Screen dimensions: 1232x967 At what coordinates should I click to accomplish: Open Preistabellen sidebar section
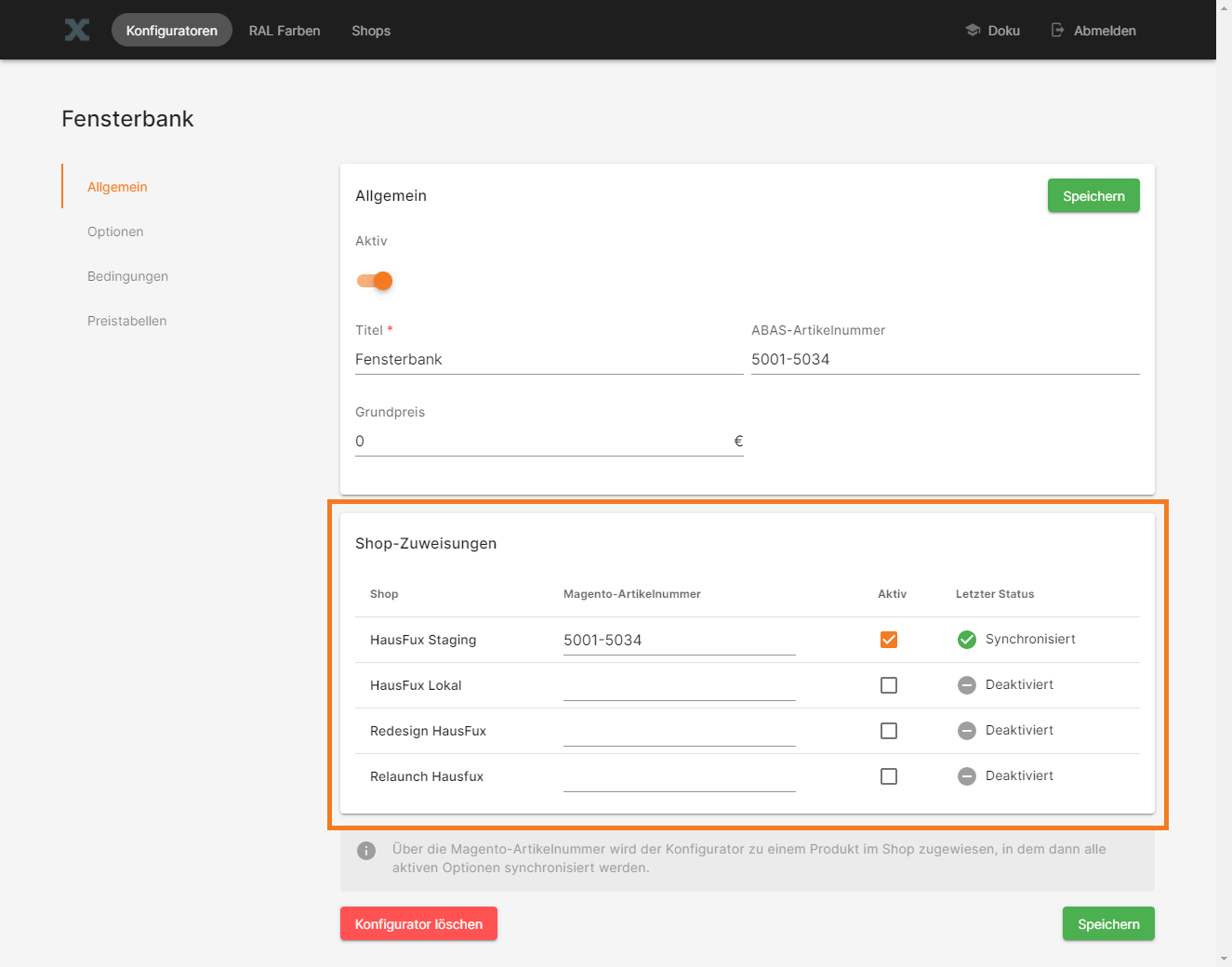pyautogui.click(x=127, y=321)
